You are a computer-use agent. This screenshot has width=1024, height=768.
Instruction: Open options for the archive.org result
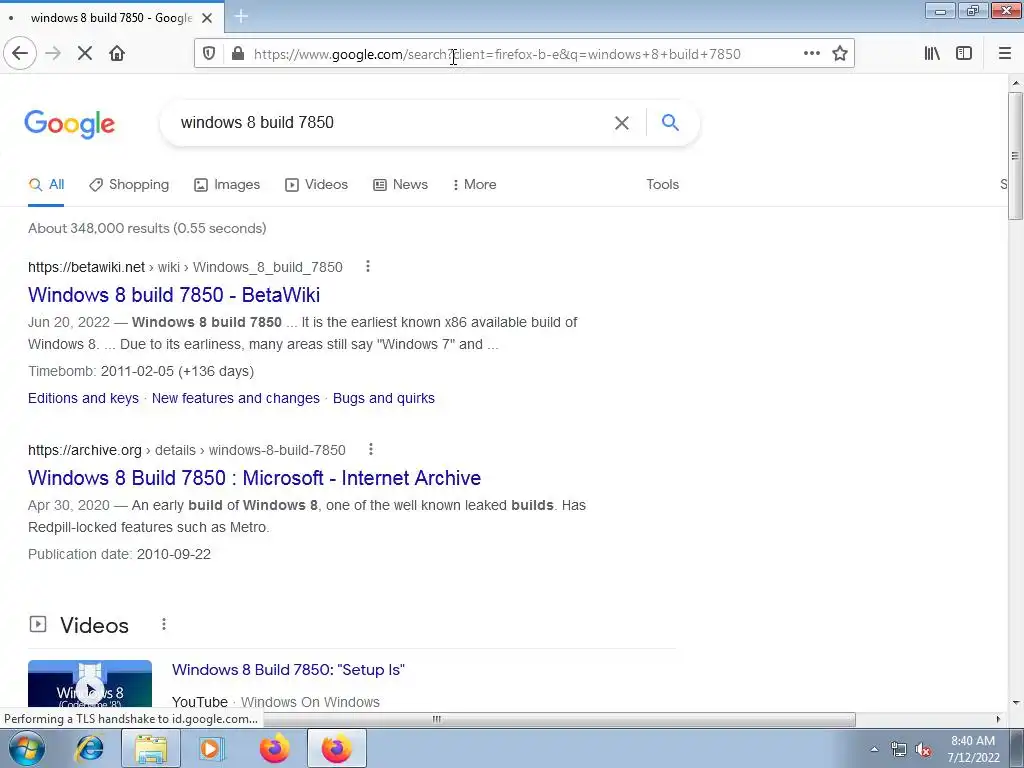click(371, 449)
